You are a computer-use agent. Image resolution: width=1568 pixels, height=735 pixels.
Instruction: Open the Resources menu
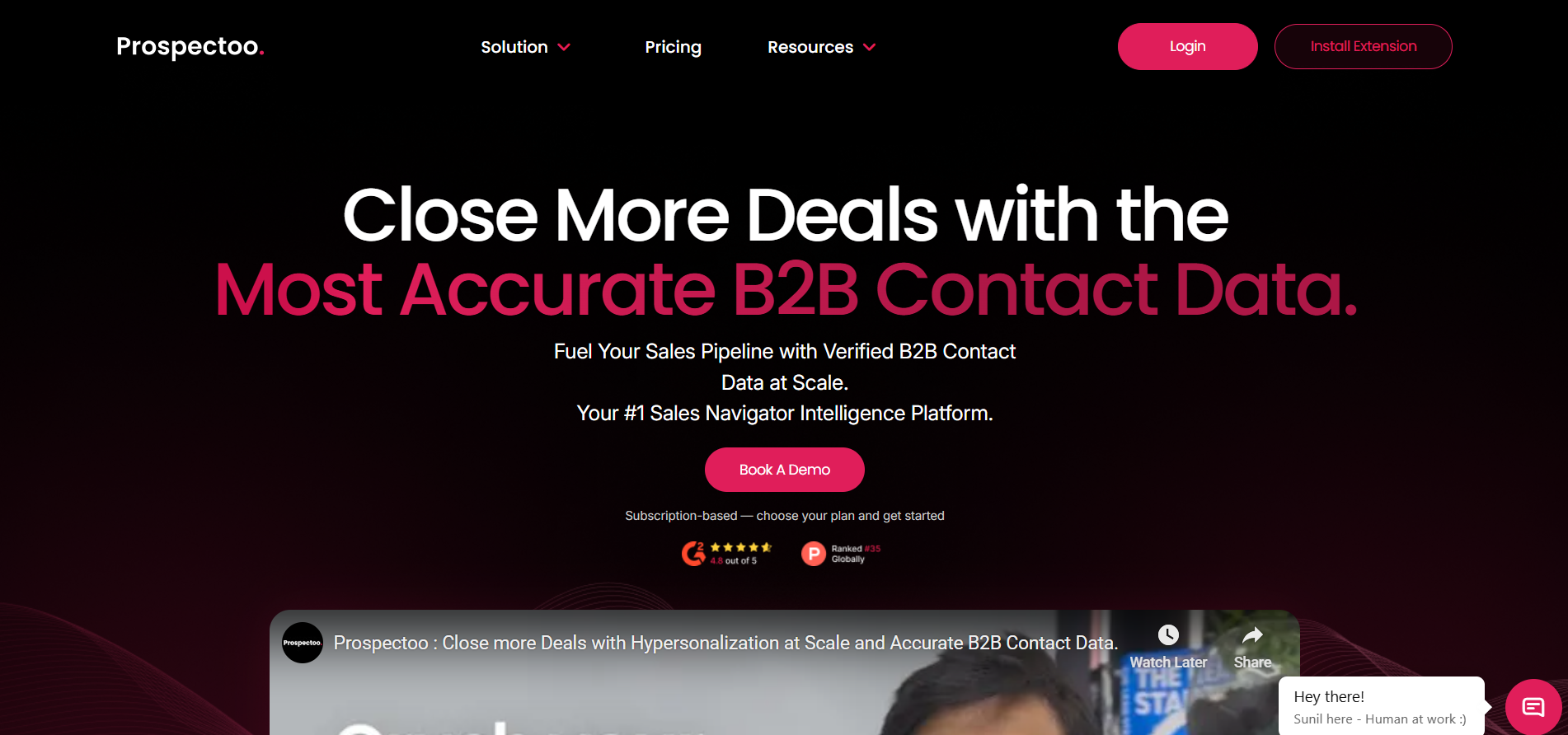(x=810, y=47)
